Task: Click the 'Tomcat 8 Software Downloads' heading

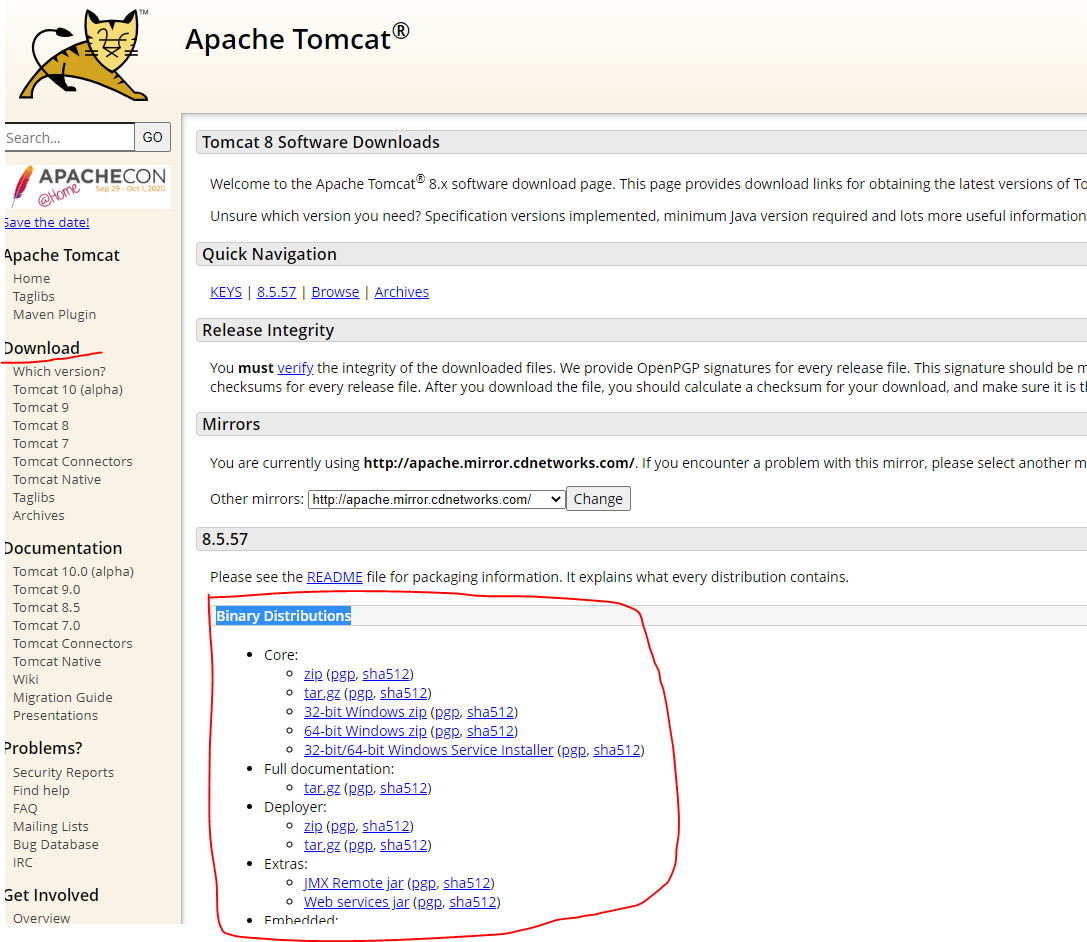Action: (x=320, y=142)
